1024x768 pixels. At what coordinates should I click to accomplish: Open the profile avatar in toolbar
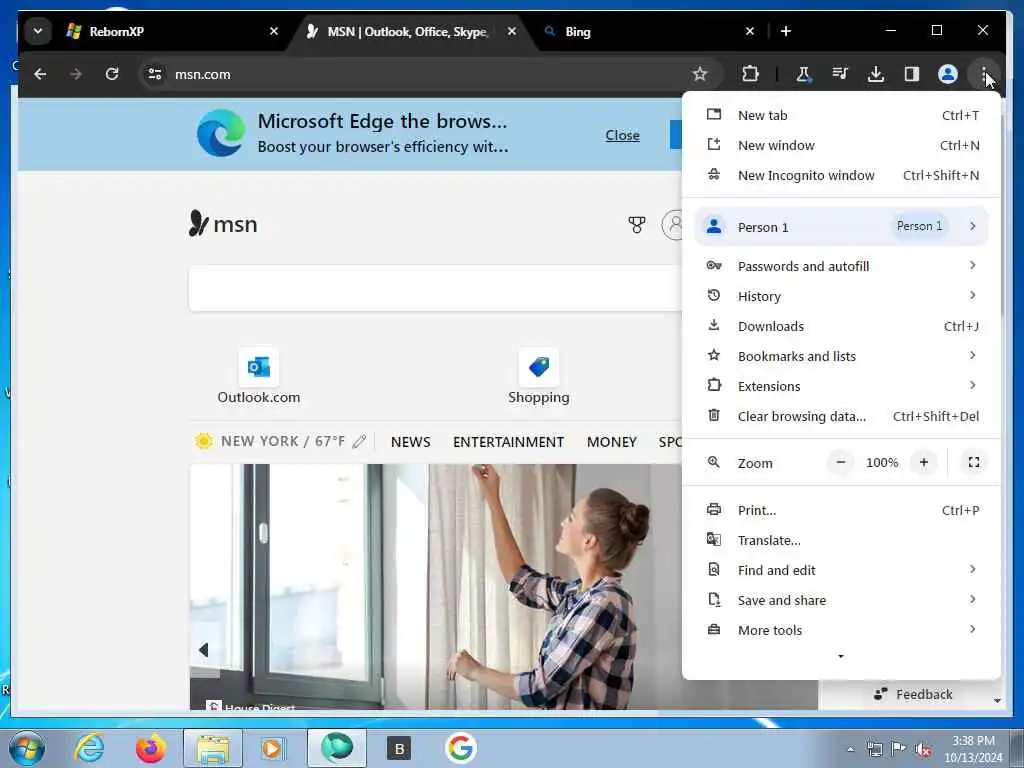(x=948, y=74)
